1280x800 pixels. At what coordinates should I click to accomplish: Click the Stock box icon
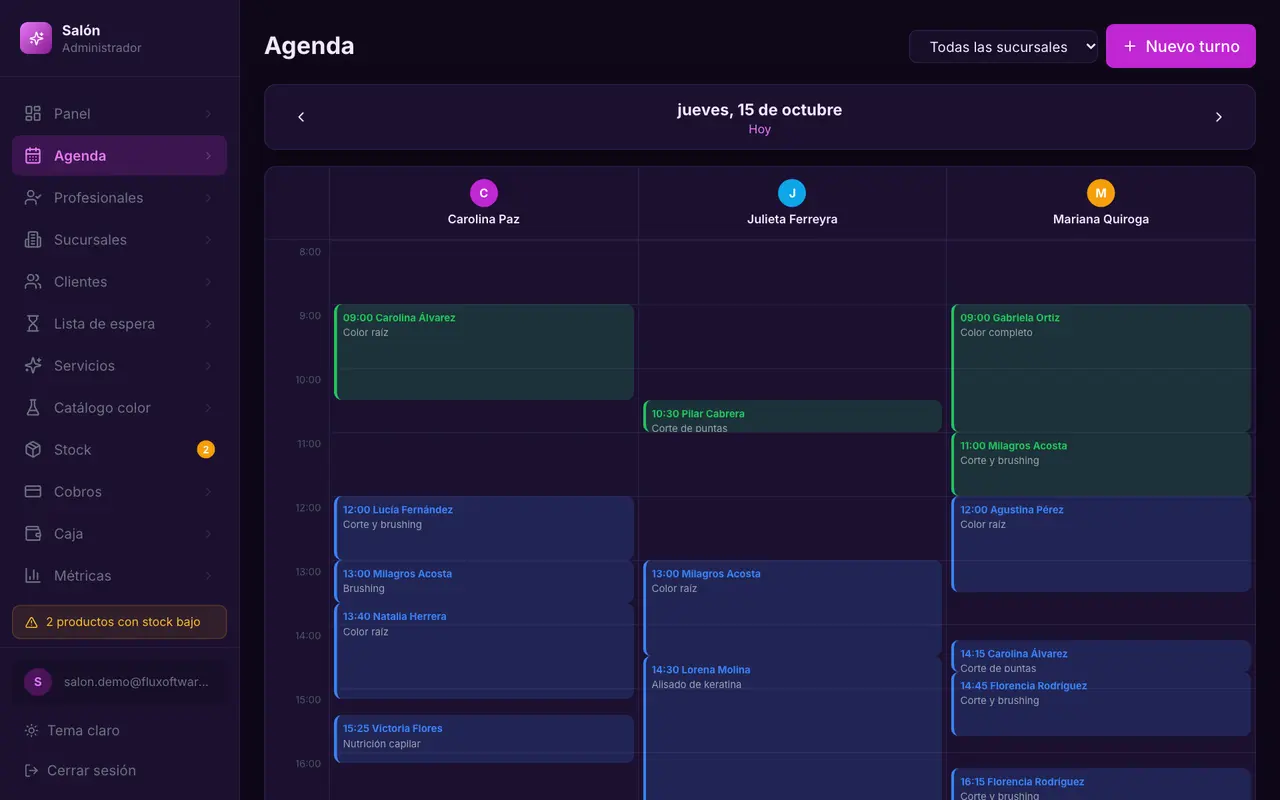point(33,450)
